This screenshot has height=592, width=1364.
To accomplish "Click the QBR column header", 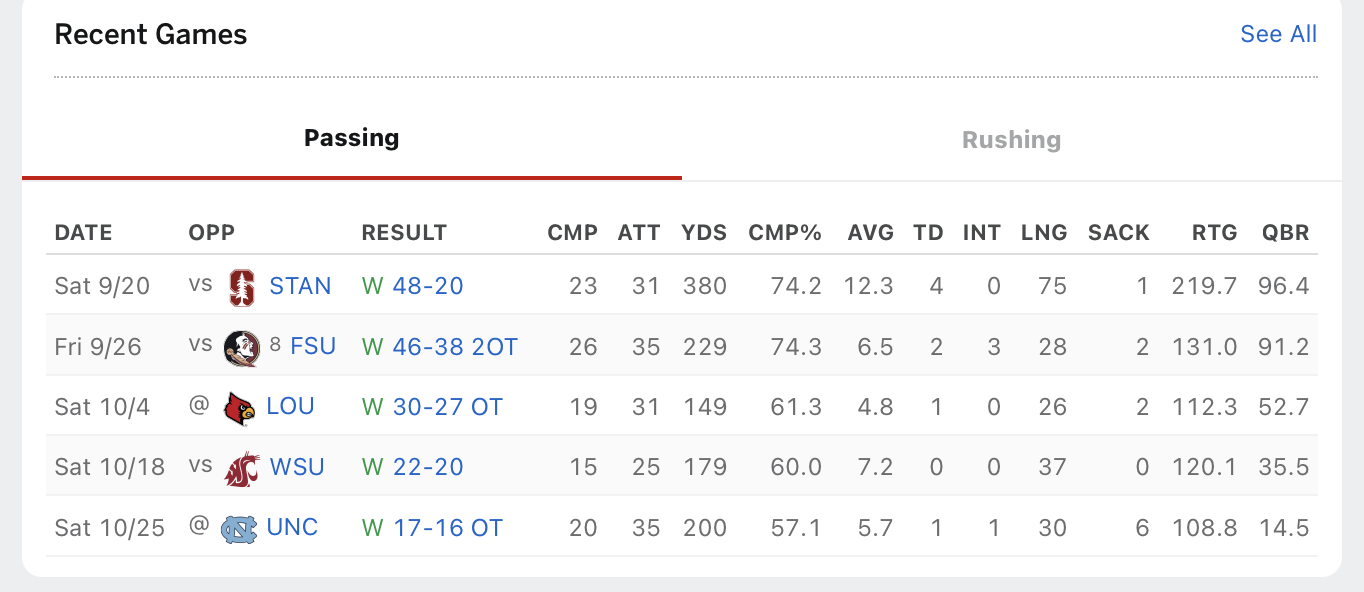I will click(x=1285, y=233).
